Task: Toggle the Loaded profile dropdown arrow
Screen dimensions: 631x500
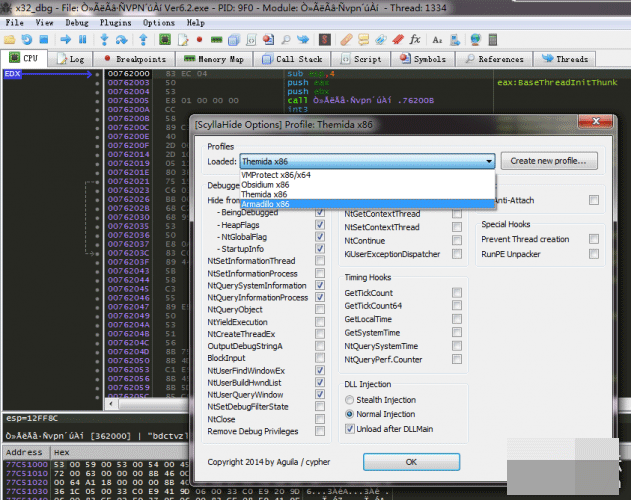Action: [489, 161]
